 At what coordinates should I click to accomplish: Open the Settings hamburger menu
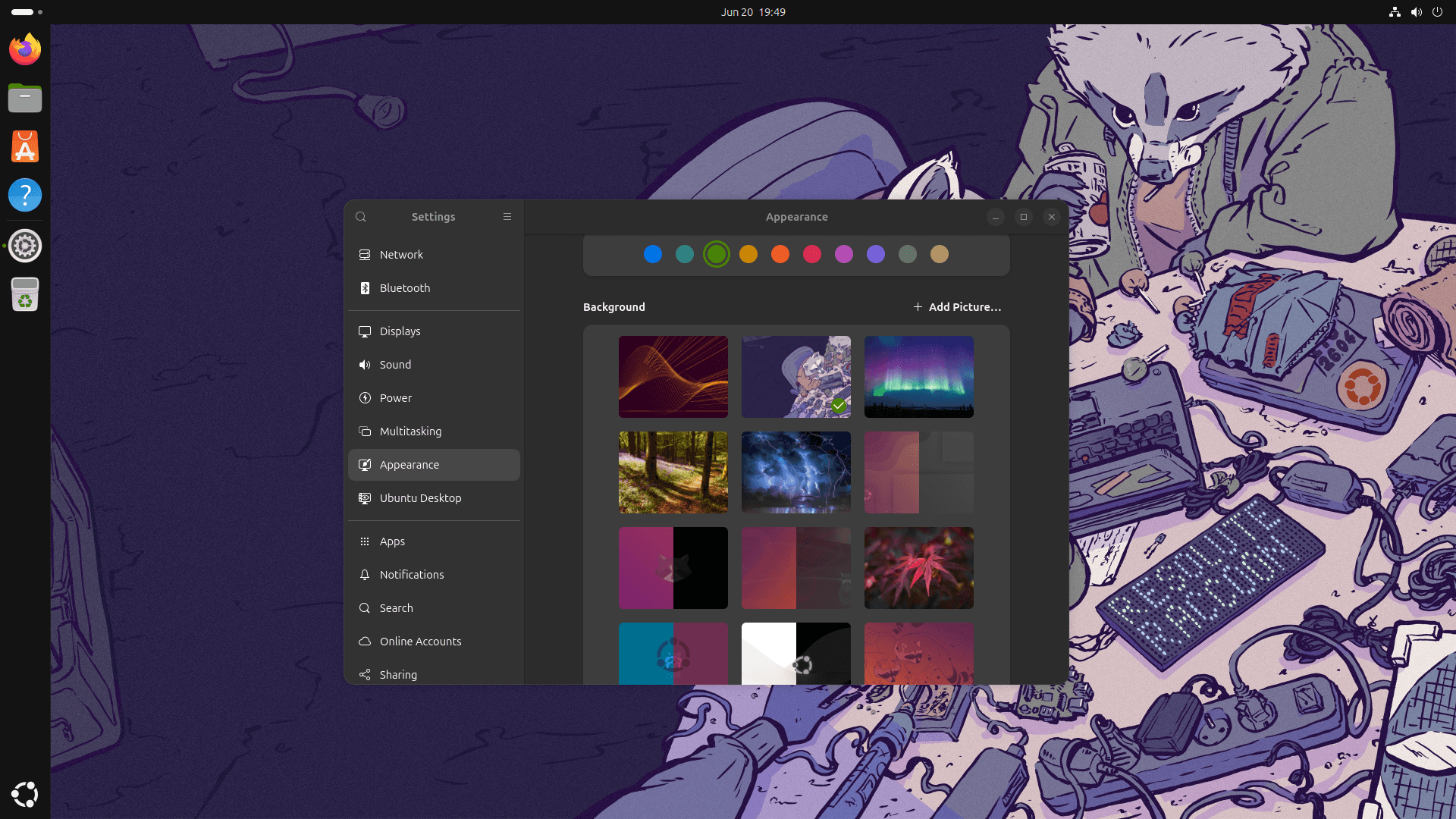(507, 217)
